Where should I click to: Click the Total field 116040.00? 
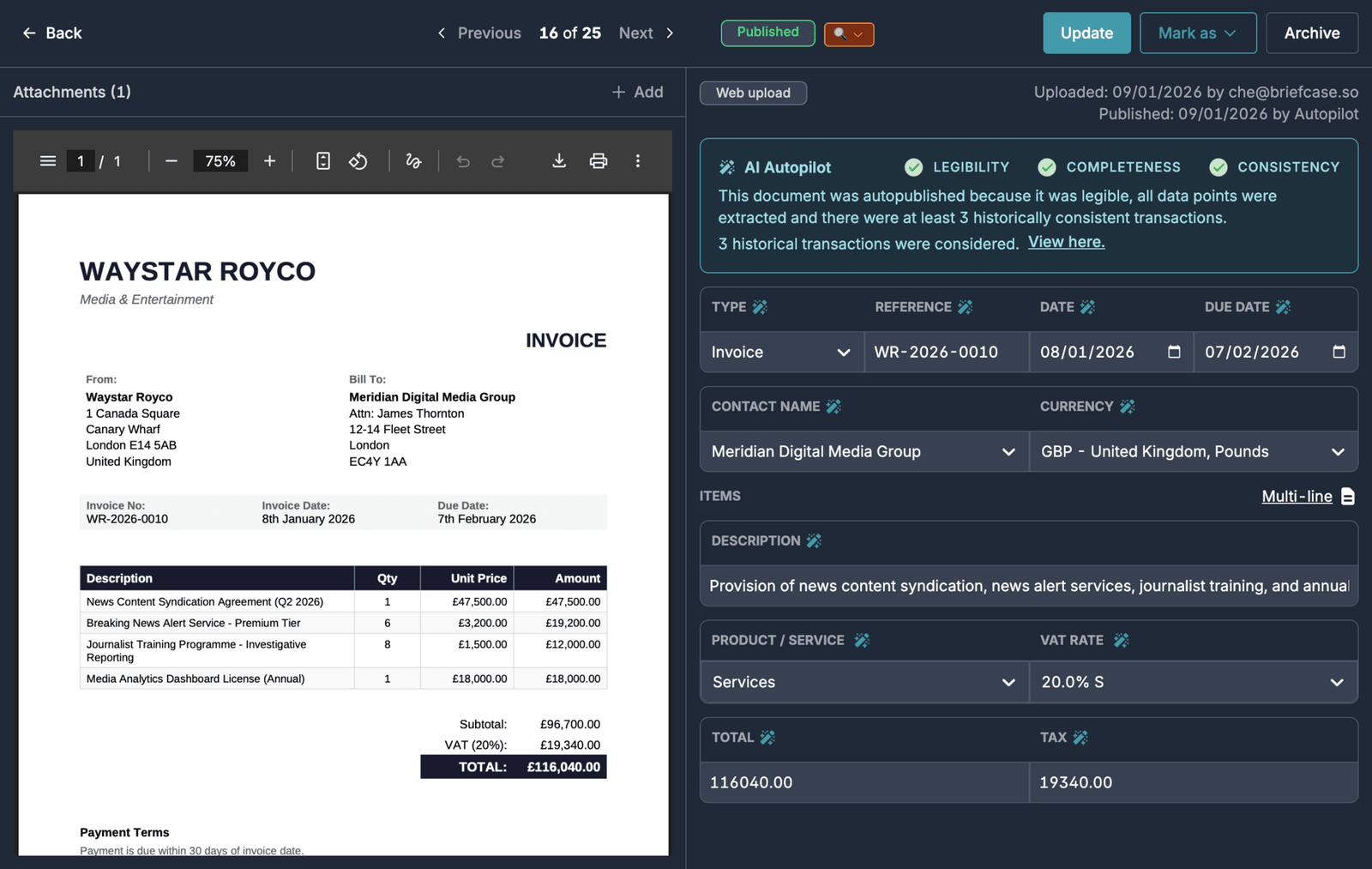[864, 782]
